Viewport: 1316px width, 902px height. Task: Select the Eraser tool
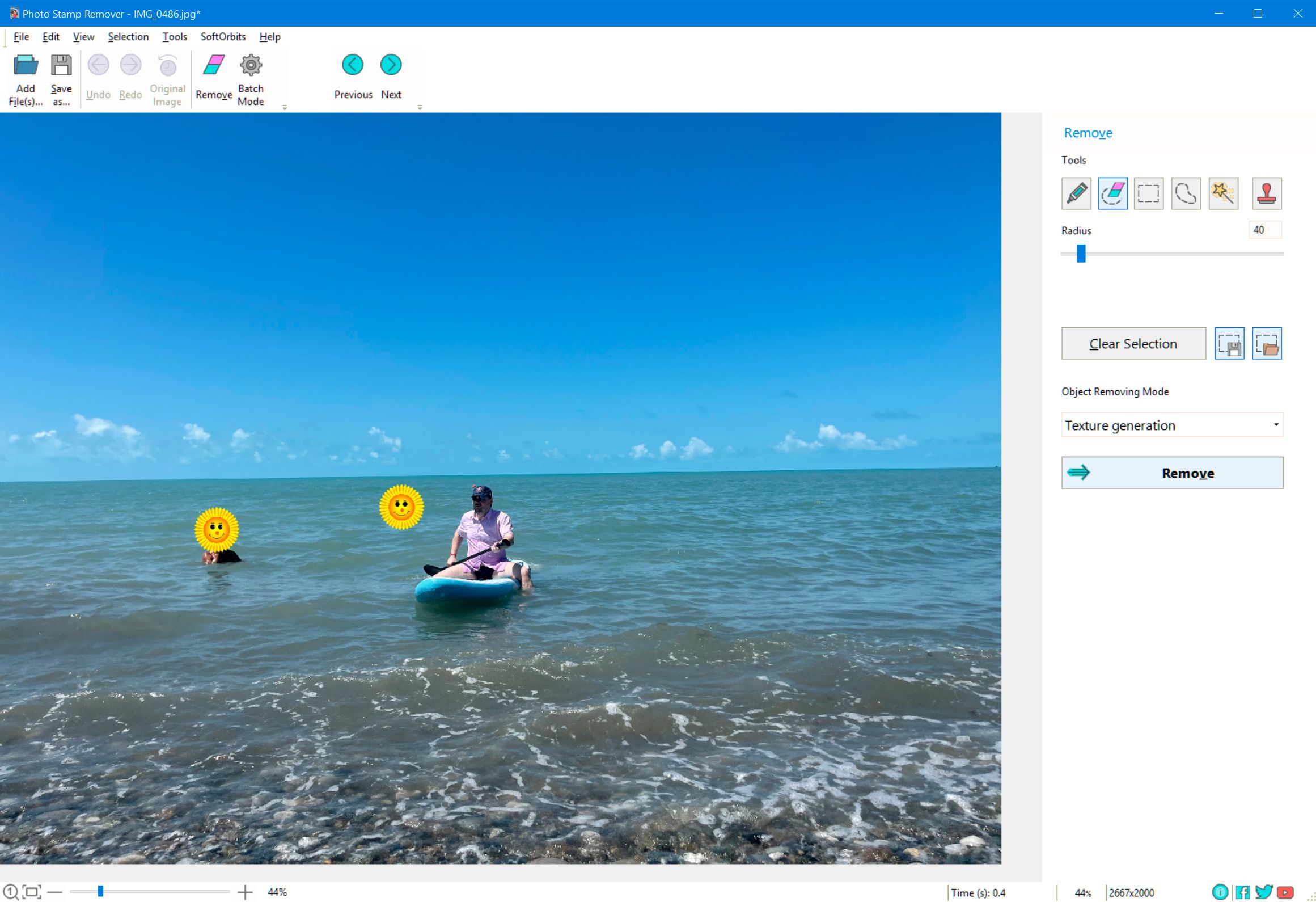[1113, 193]
